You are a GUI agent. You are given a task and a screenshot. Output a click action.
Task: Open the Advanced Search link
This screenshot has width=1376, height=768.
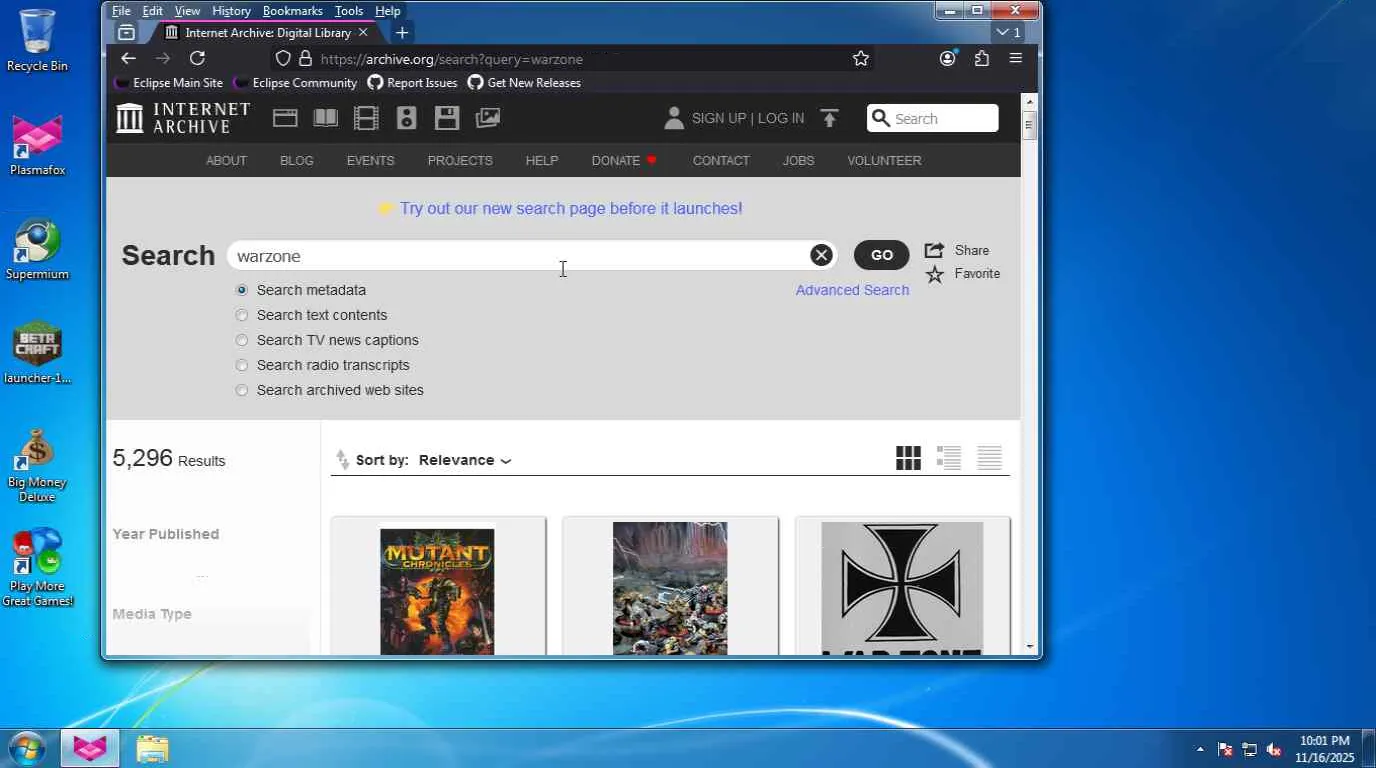point(852,290)
